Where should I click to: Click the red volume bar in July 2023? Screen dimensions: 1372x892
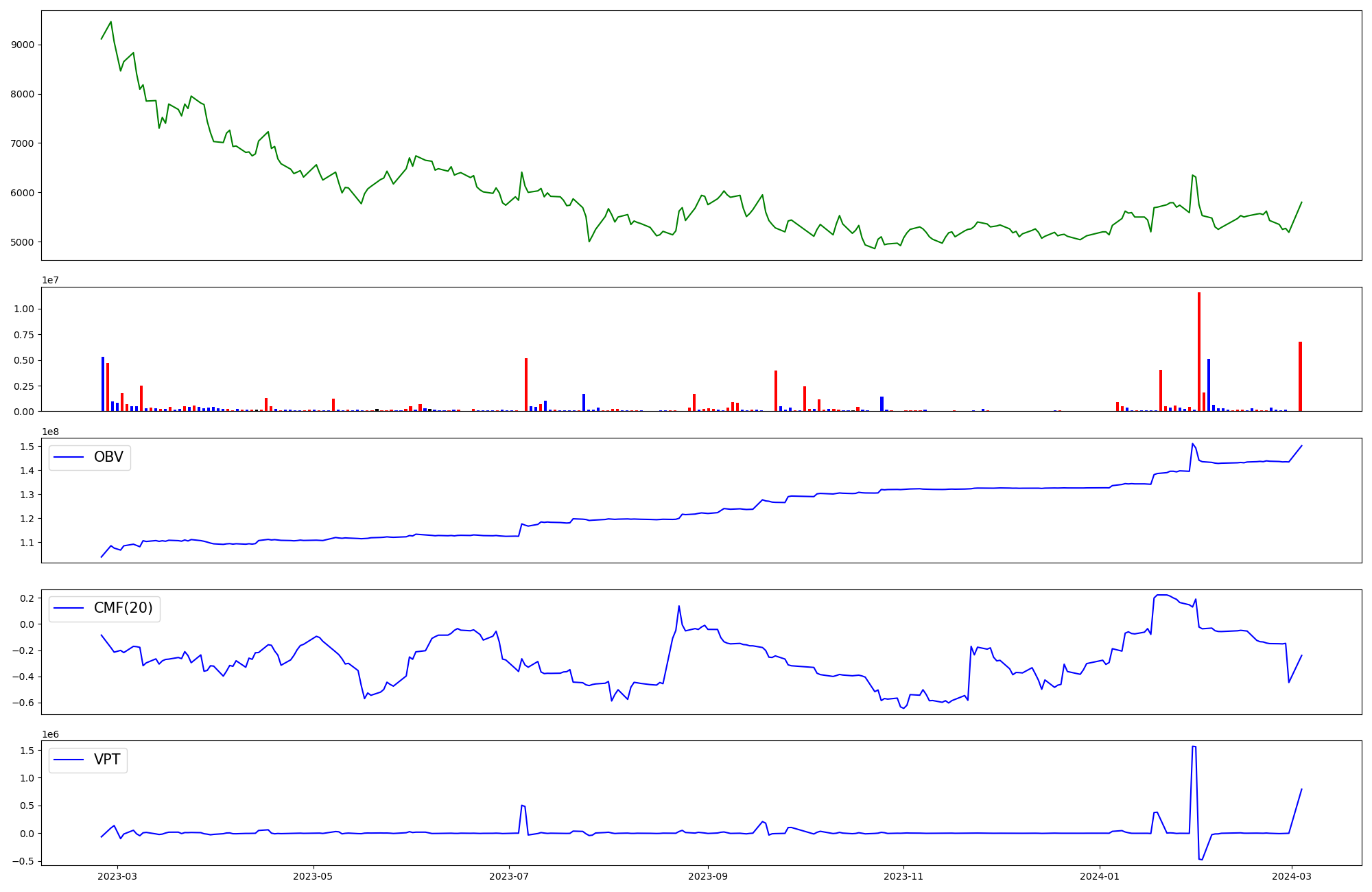click(526, 386)
